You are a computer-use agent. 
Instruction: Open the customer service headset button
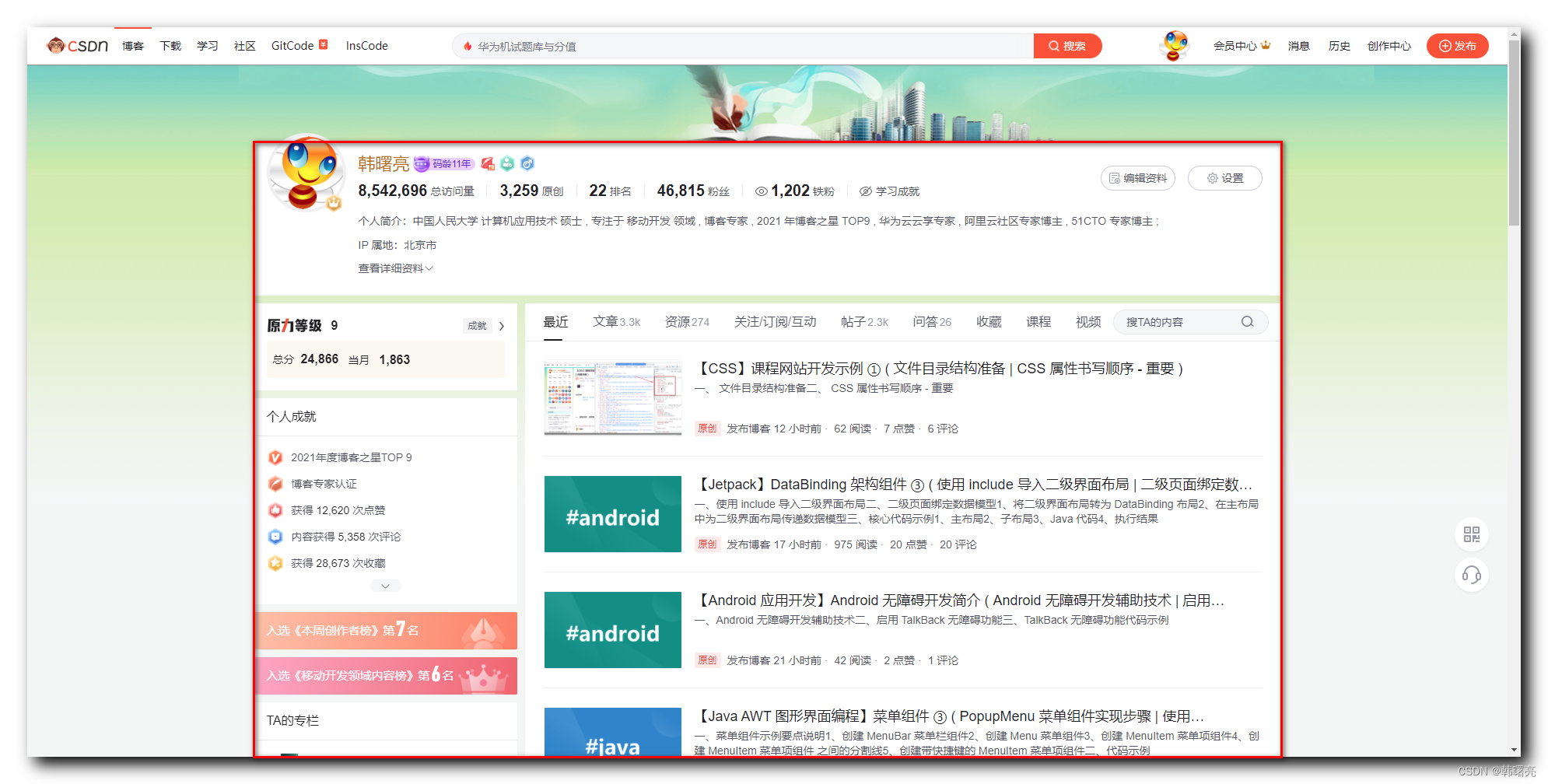(x=1471, y=575)
